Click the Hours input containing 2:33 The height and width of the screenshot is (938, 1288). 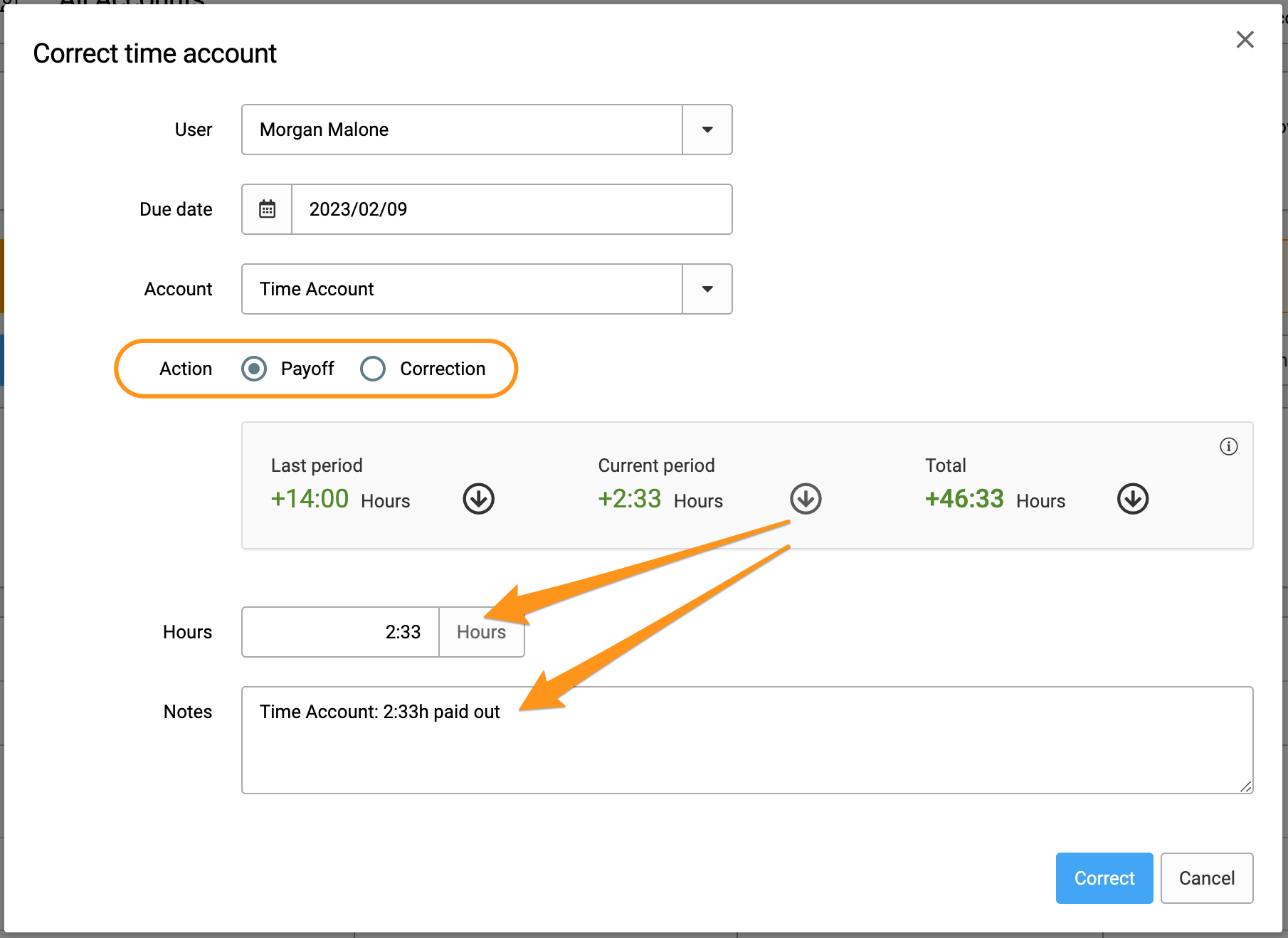pyautogui.click(x=341, y=632)
